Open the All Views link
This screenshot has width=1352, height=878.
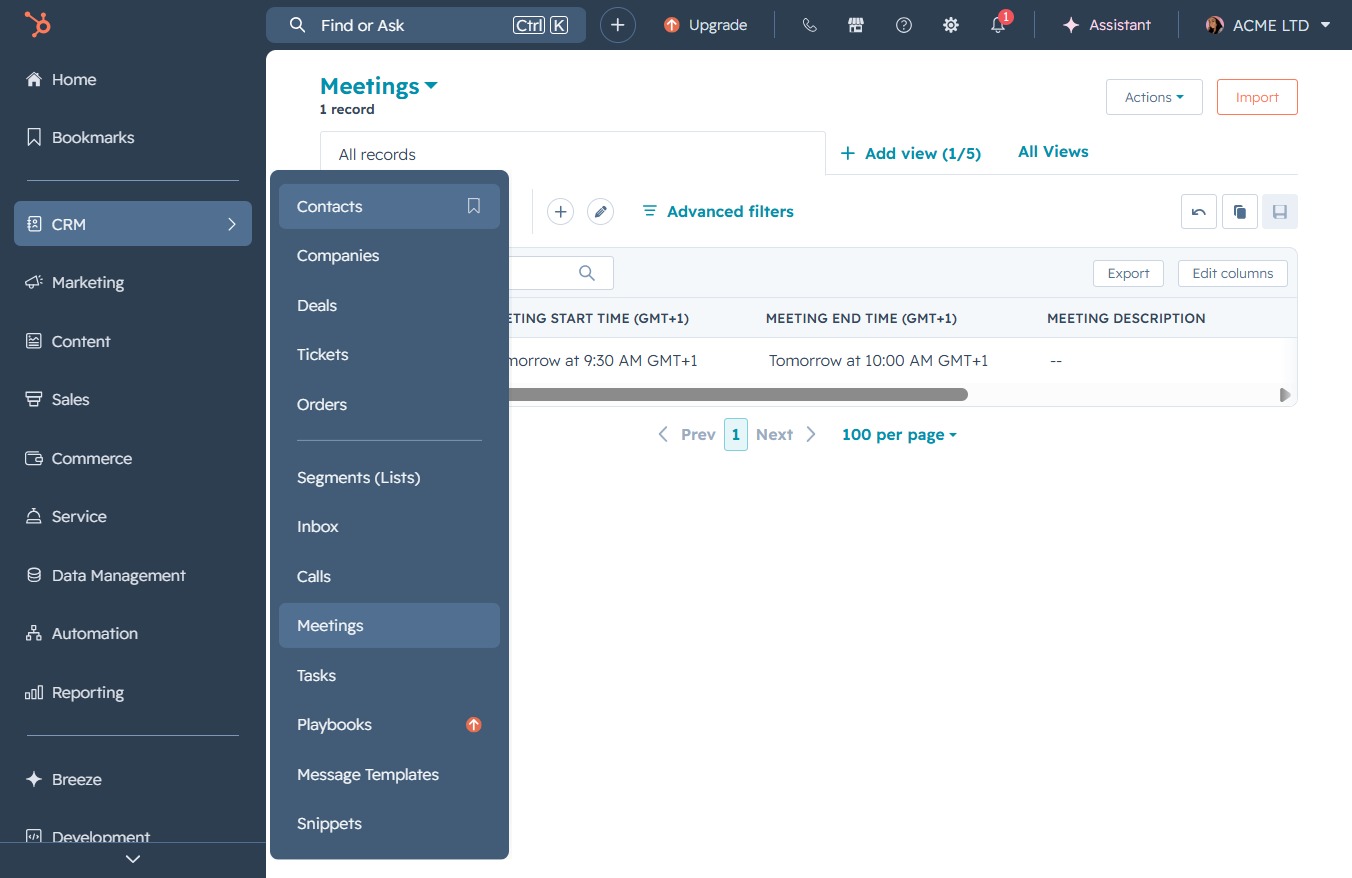coord(1053,152)
